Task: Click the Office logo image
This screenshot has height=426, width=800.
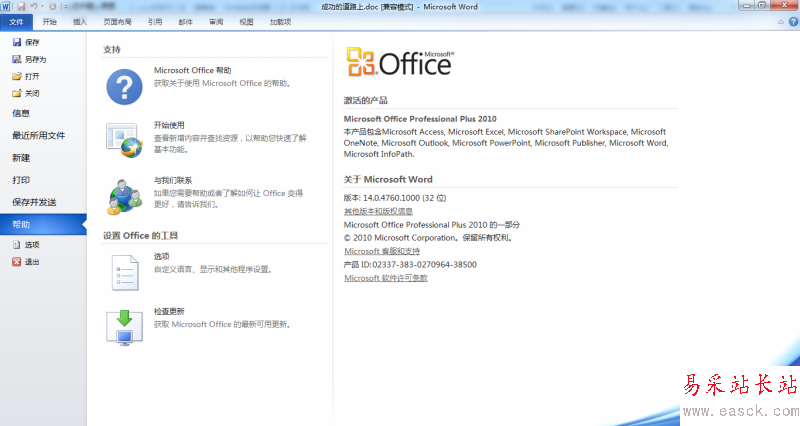Action: coord(401,62)
